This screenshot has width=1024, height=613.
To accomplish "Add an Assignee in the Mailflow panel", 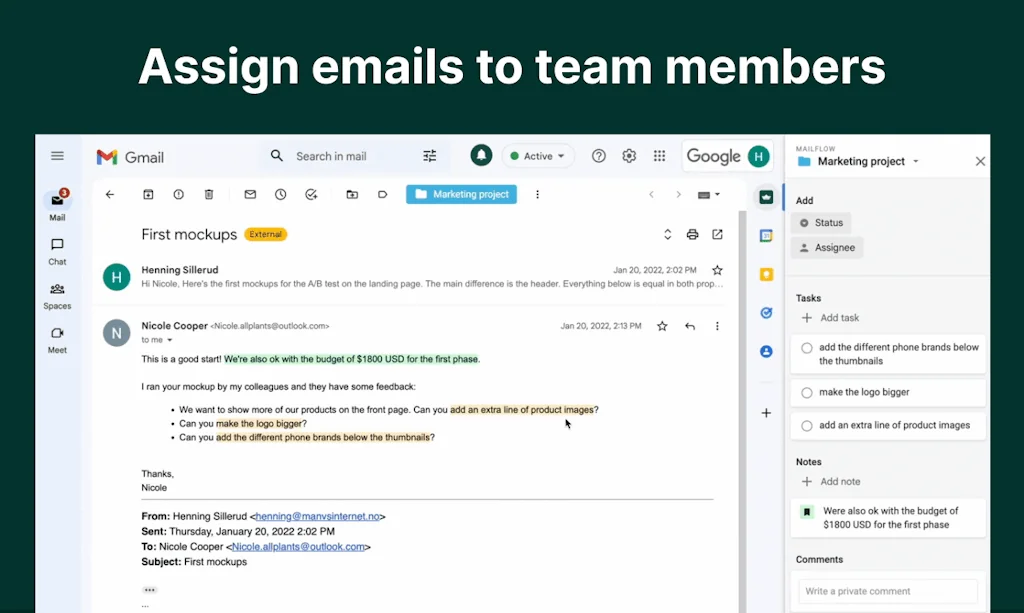I will (x=826, y=247).
